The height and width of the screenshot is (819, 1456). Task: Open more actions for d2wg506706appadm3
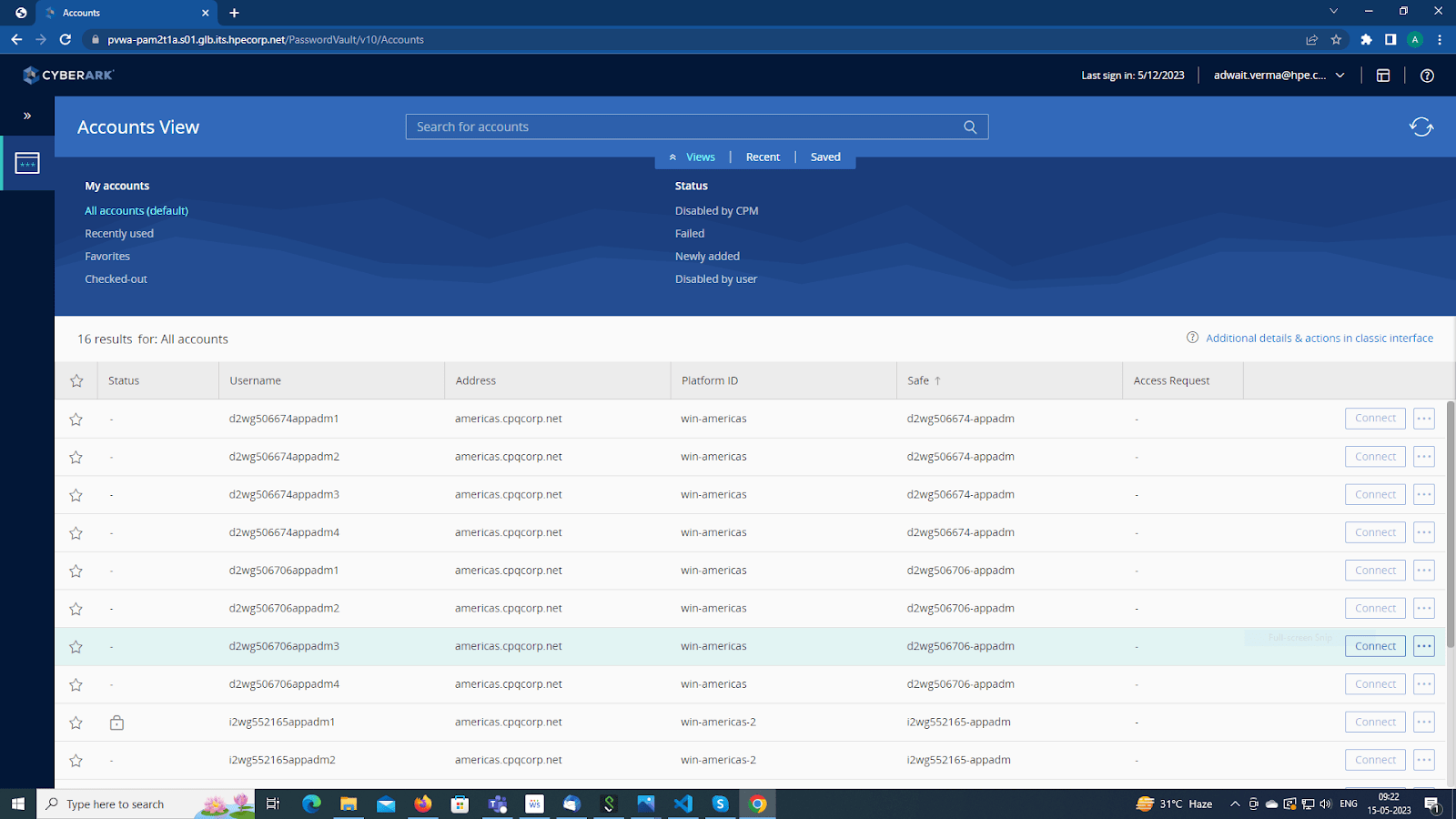pos(1423,646)
